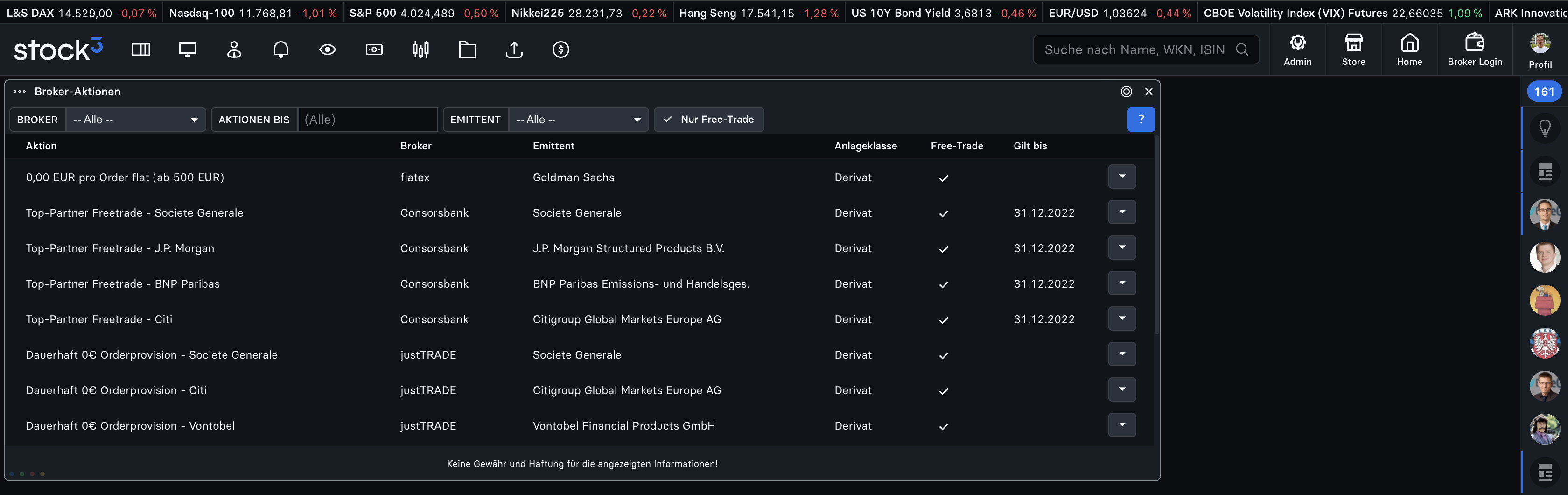Open Broker Login
The height and width of the screenshot is (495, 1568).
1475,49
